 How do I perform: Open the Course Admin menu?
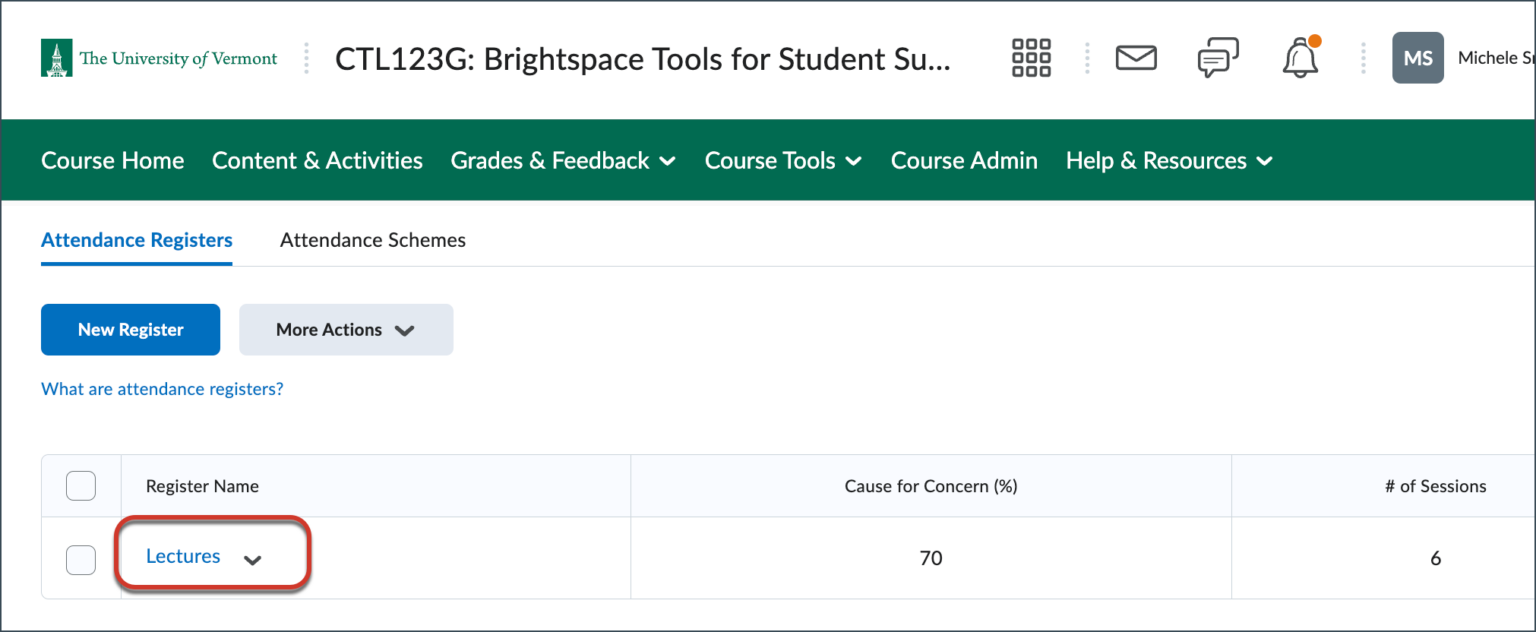(x=963, y=160)
